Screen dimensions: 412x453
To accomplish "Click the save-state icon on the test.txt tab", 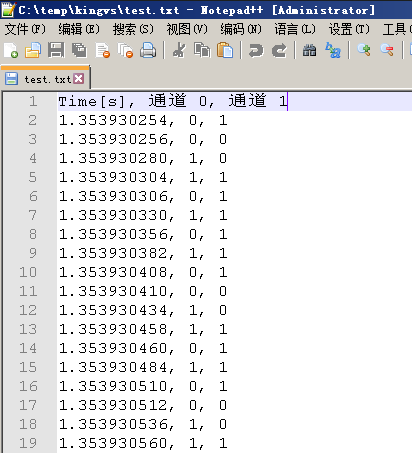I will click(11, 79).
